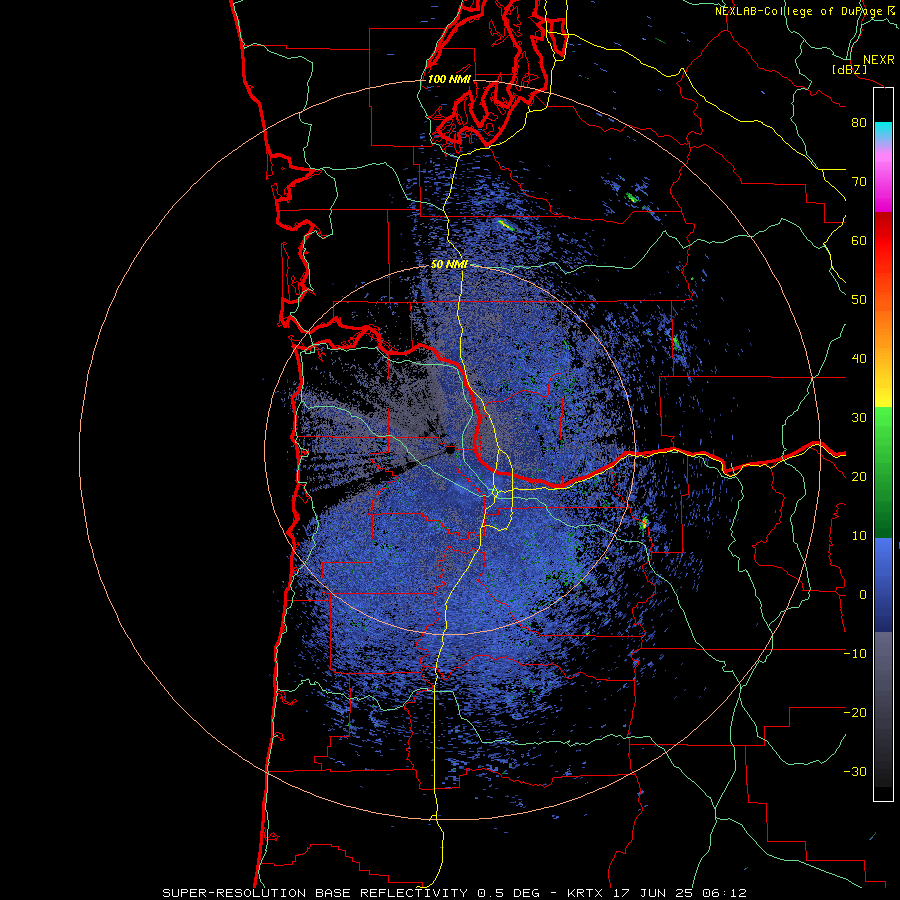Viewport: 900px width, 900px height.
Task: Click the 0 value on the color scale
Action: coord(862,595)
